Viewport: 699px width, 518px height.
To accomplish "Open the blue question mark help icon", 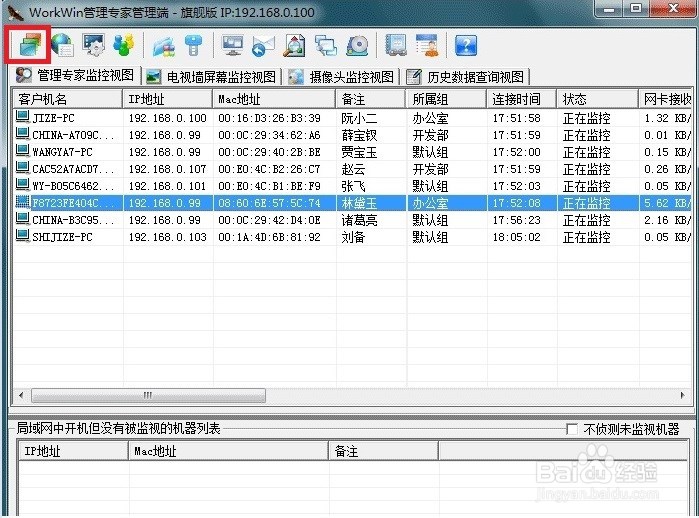I will 466,45.
